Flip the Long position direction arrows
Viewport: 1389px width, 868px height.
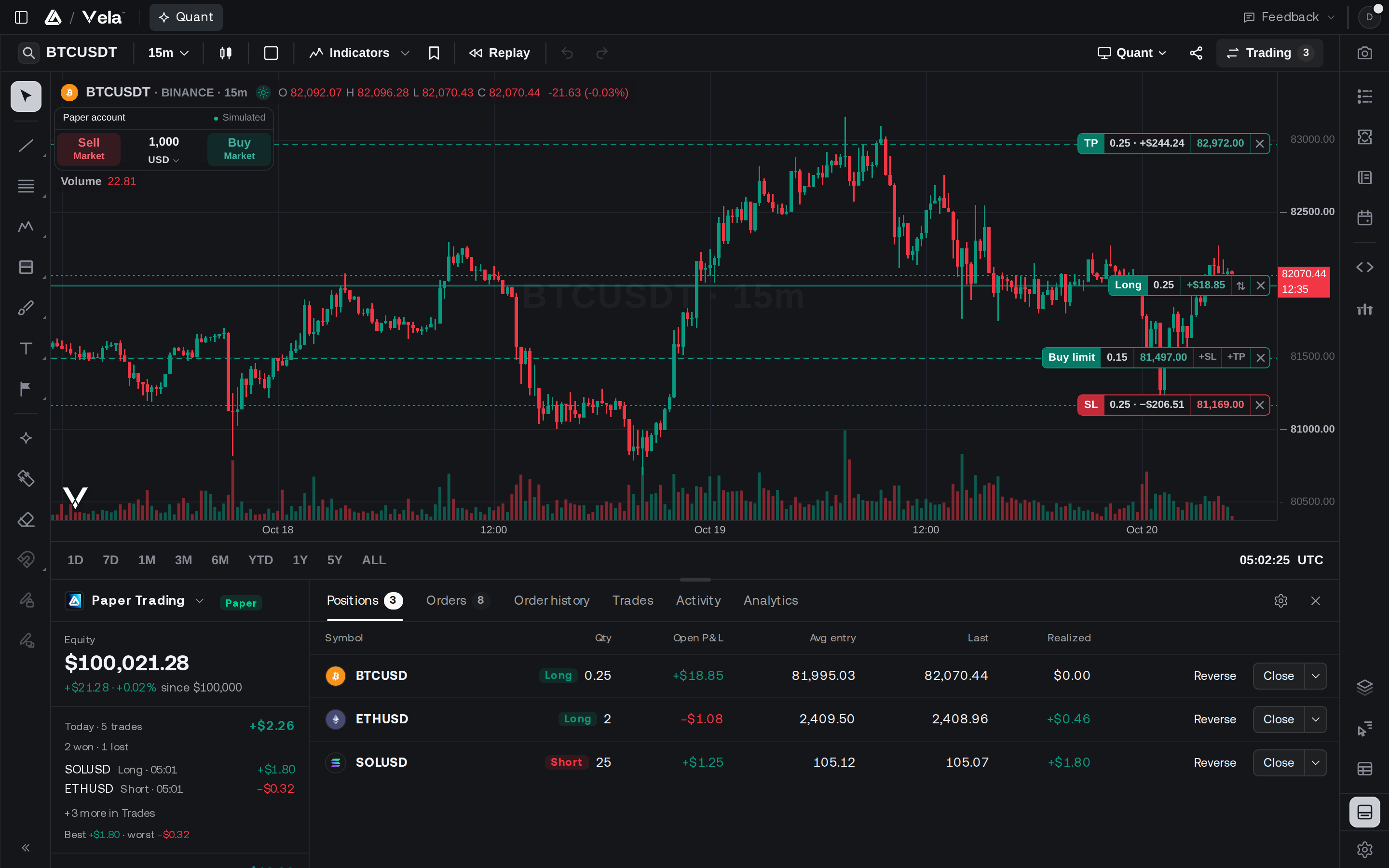pyautogui.click(x=1240, y=285)
